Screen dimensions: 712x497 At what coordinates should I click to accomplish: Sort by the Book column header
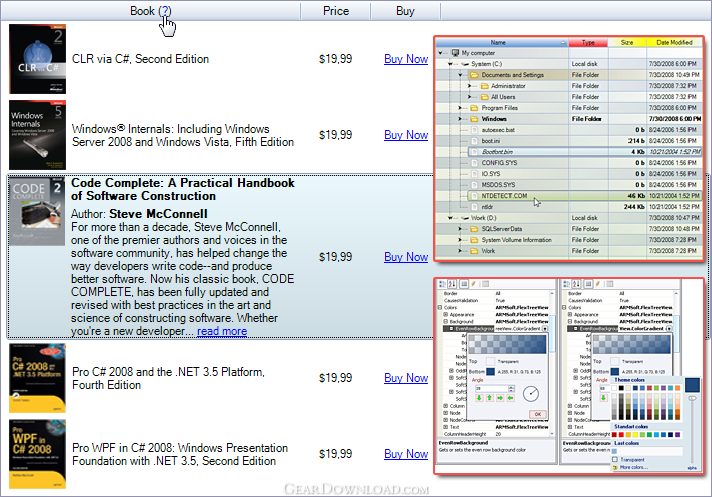pyautogui.click(x=150, y=10)
